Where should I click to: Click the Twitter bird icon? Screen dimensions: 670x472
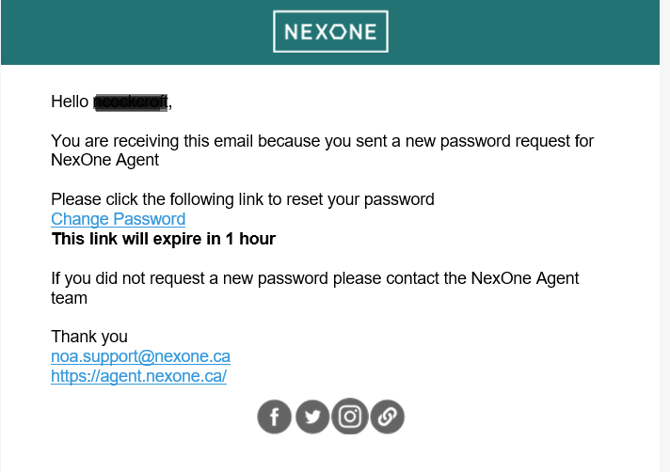pos(313,417)
